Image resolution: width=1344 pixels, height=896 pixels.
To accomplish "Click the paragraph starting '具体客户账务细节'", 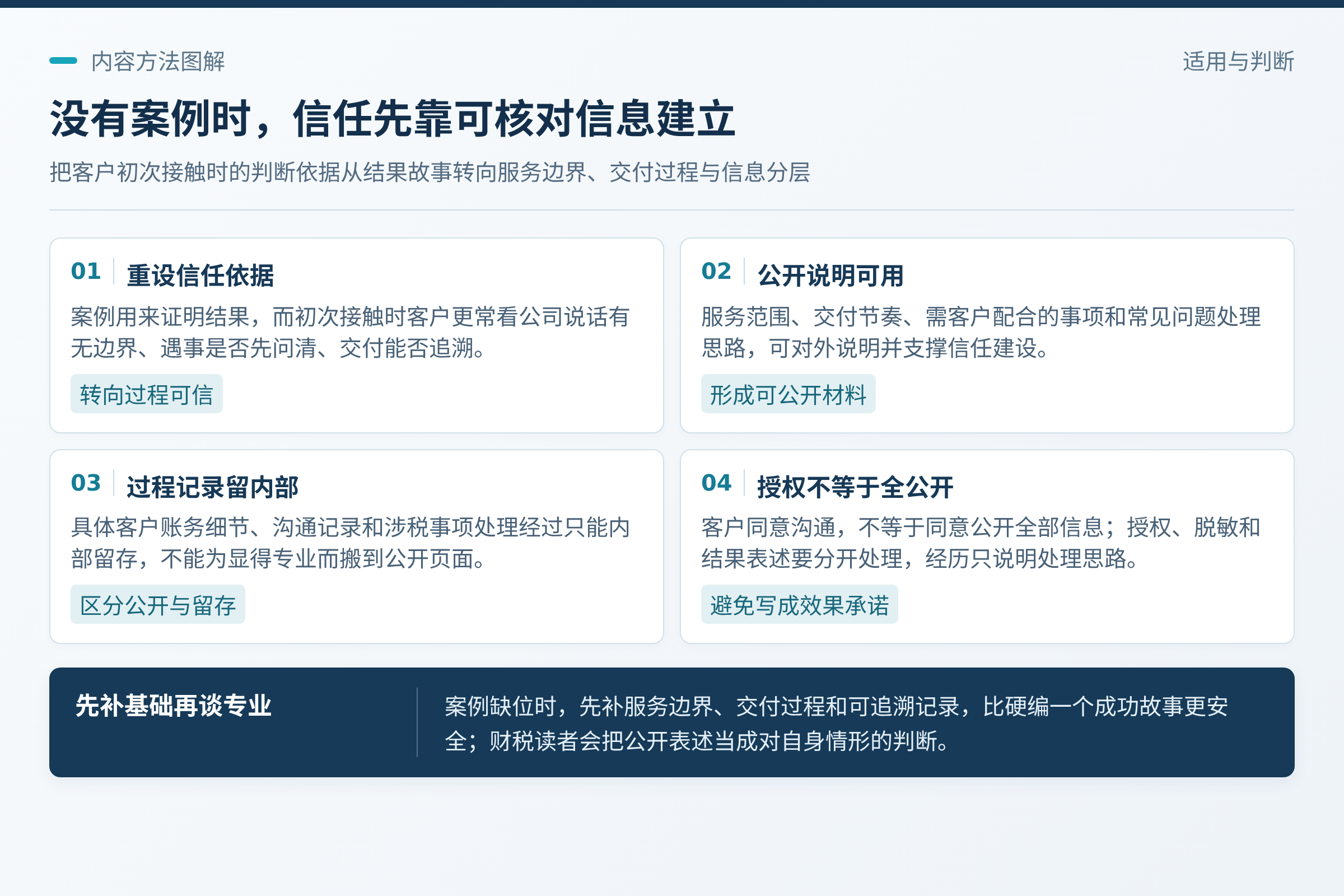I will [x=351, y=543].
